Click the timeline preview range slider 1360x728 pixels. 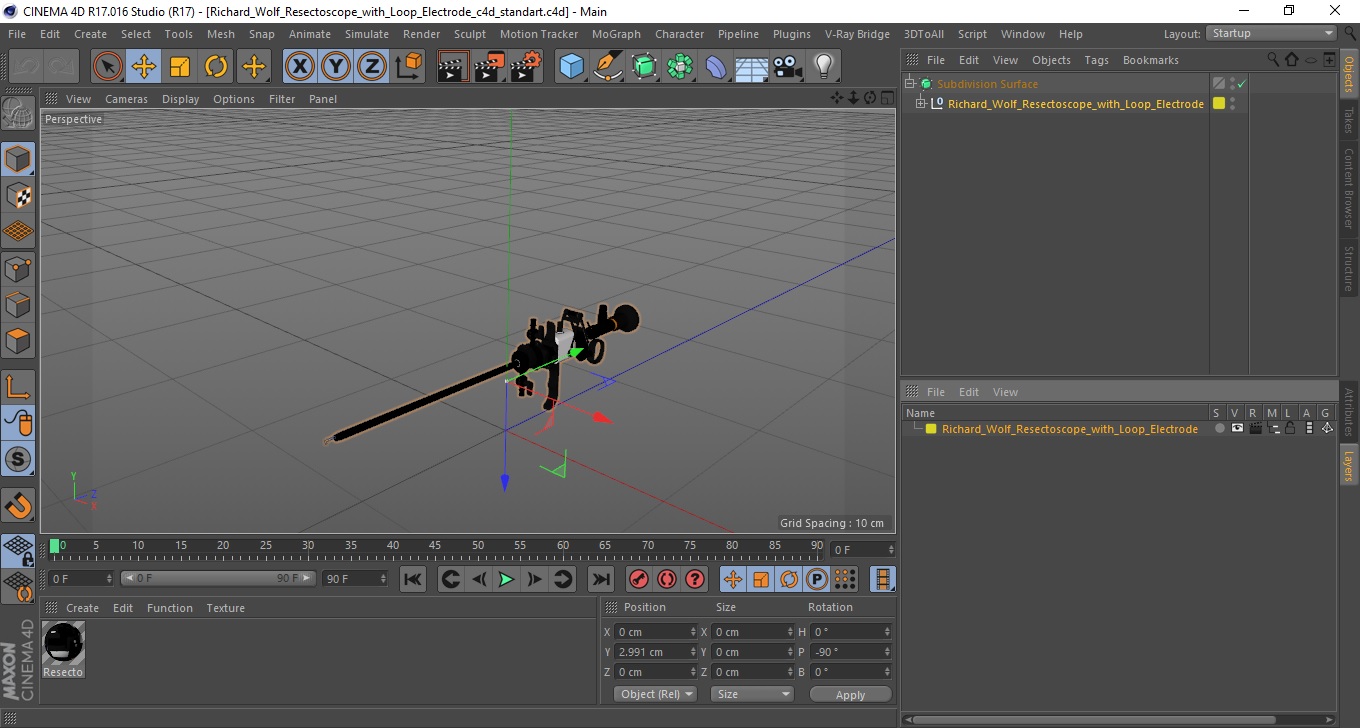click(x=218, y=578)
